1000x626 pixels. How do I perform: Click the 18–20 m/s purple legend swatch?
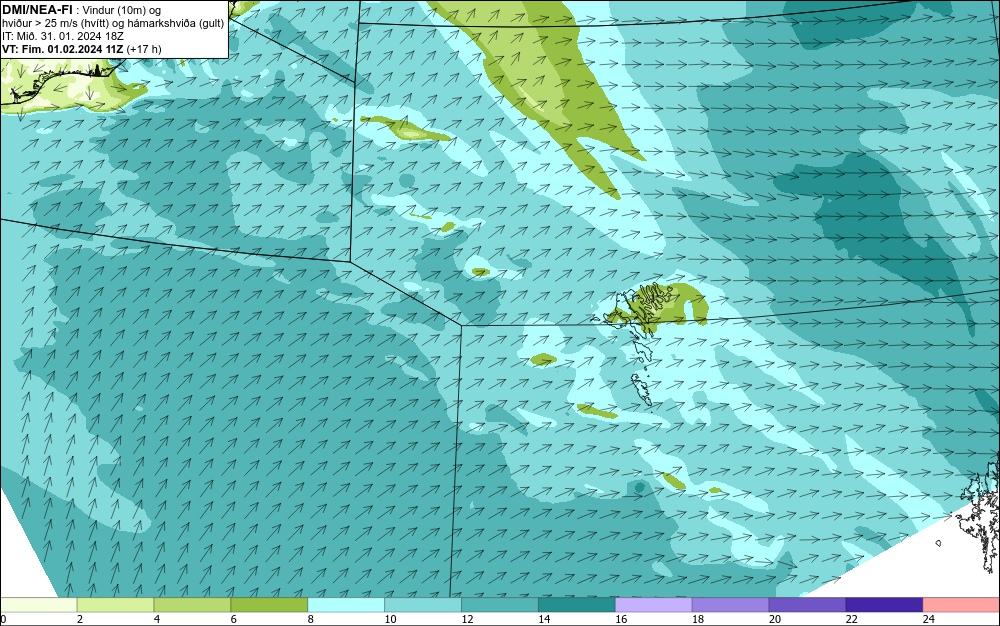tap(730, 604)
